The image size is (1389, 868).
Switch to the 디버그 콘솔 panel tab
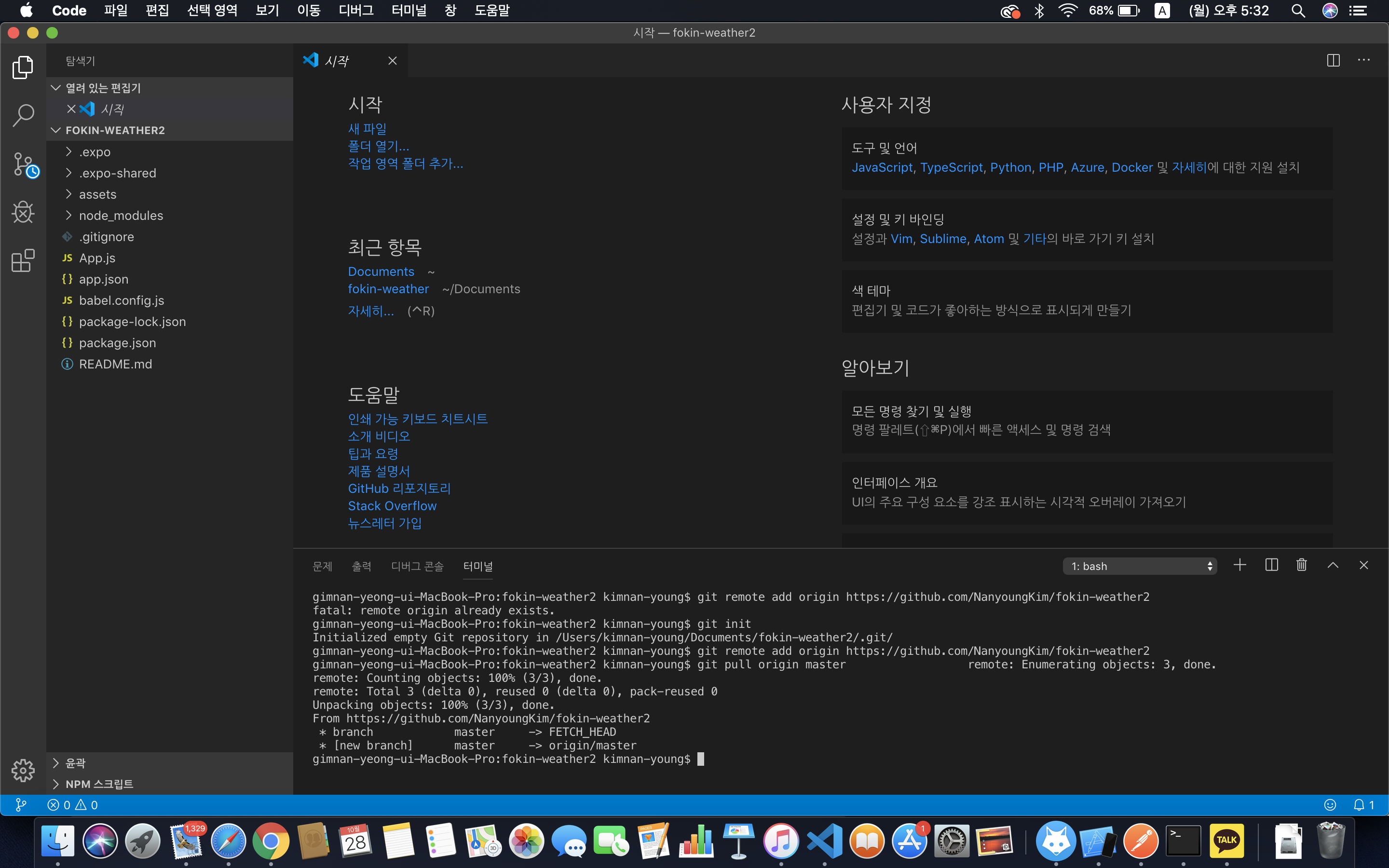(x=417, y=566)
